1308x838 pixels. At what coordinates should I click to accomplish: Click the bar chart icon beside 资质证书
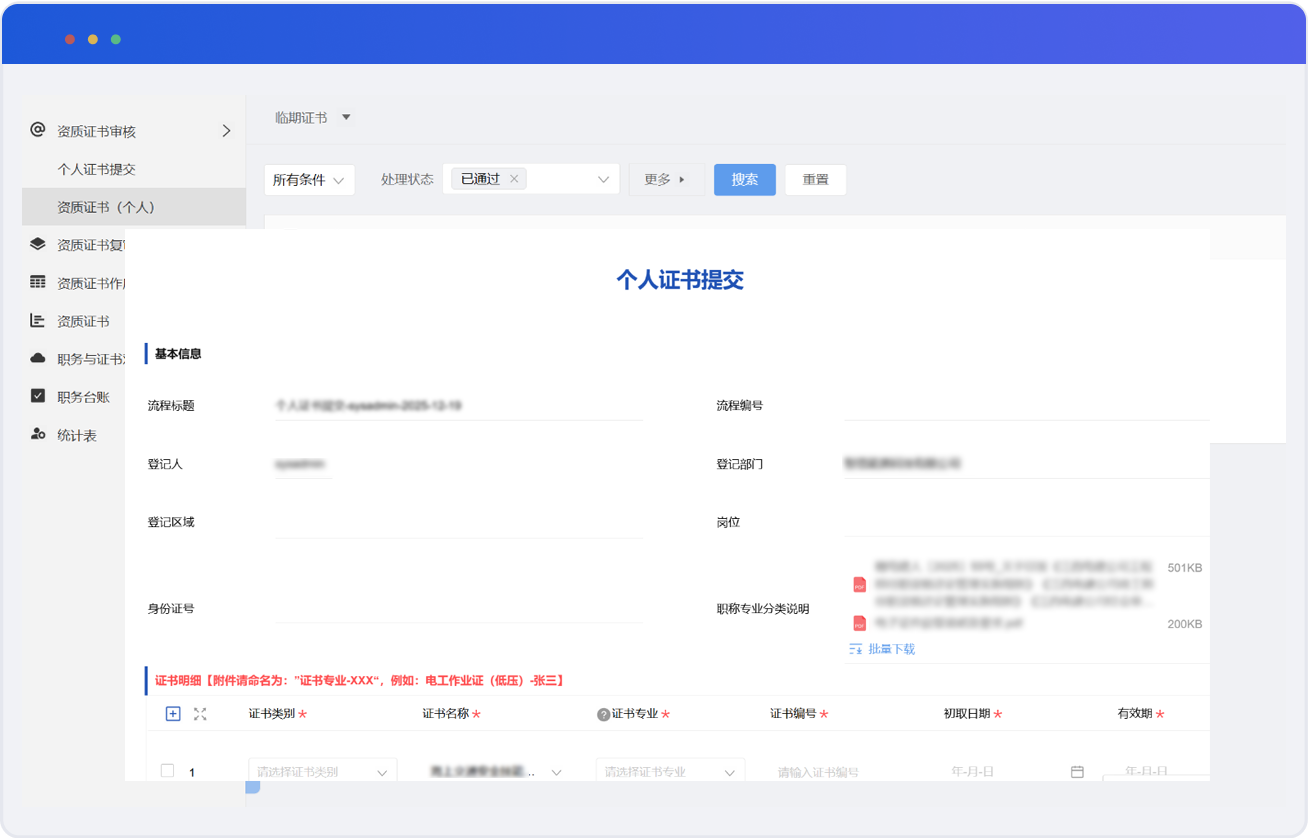click(38, 320)
